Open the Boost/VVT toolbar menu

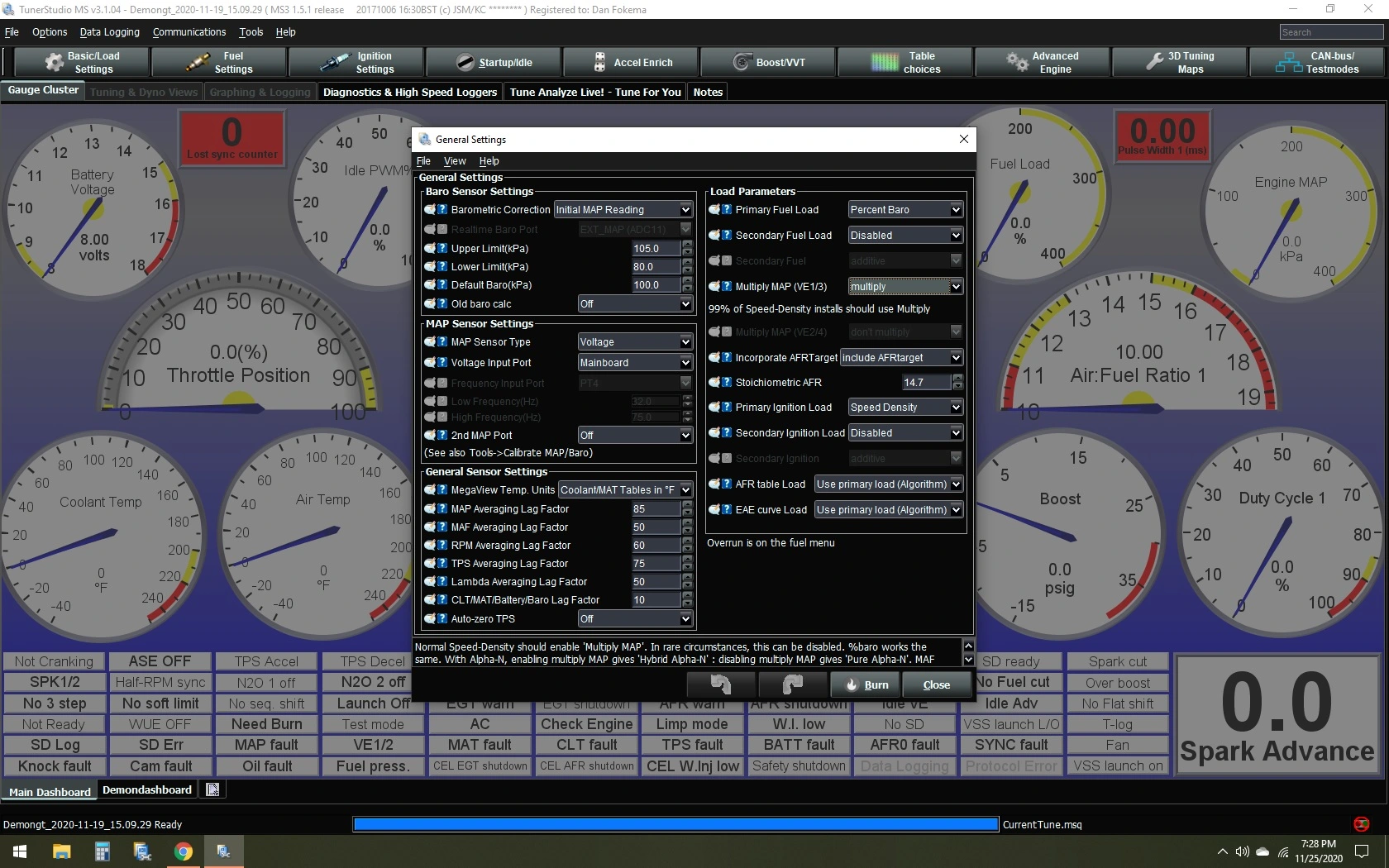pyautogui.click(x=769, y=63)
